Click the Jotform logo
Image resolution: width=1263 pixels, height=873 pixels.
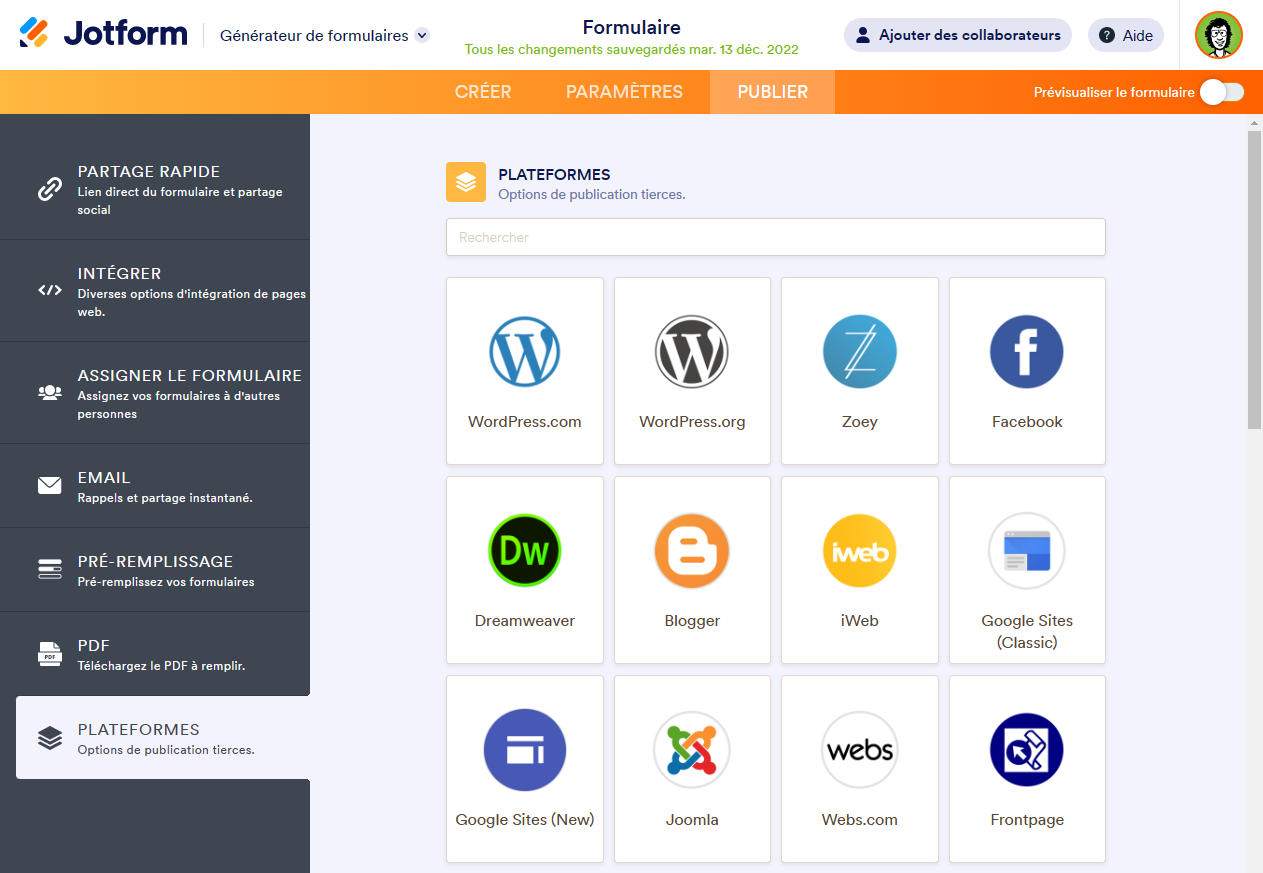point(103,34)
